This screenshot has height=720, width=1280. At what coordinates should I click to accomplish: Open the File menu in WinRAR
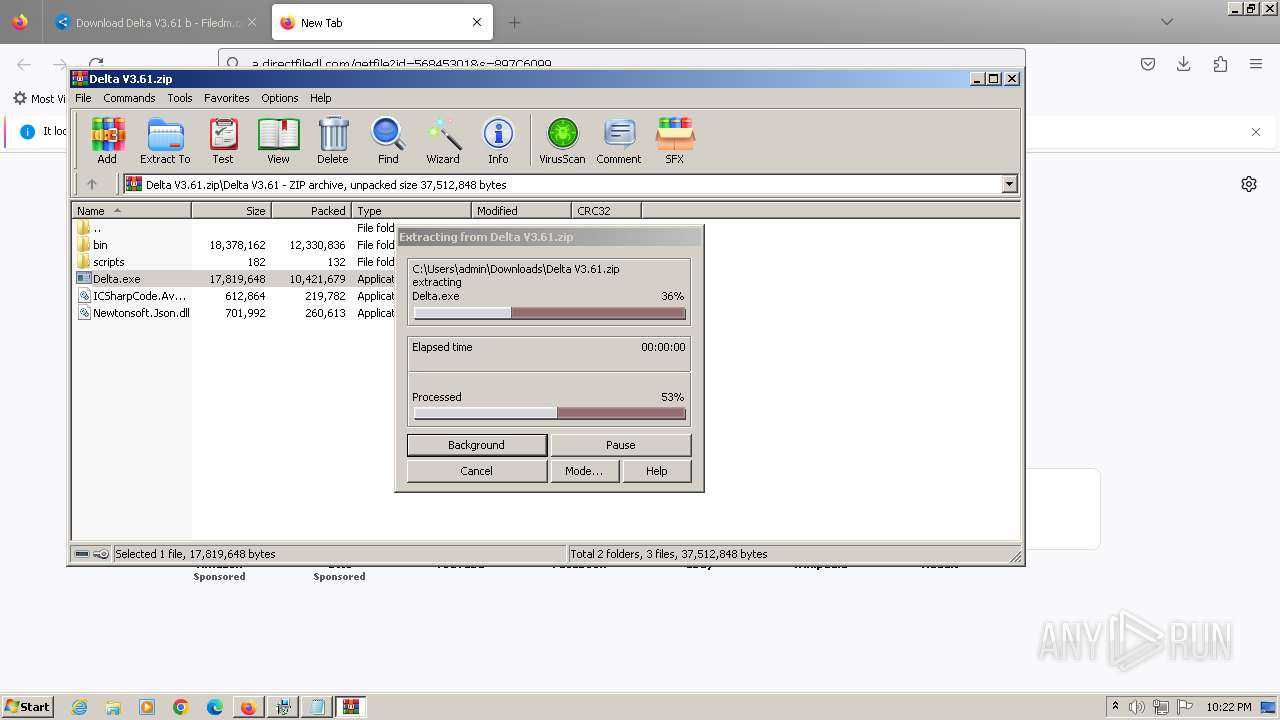(x=83, y=98)
